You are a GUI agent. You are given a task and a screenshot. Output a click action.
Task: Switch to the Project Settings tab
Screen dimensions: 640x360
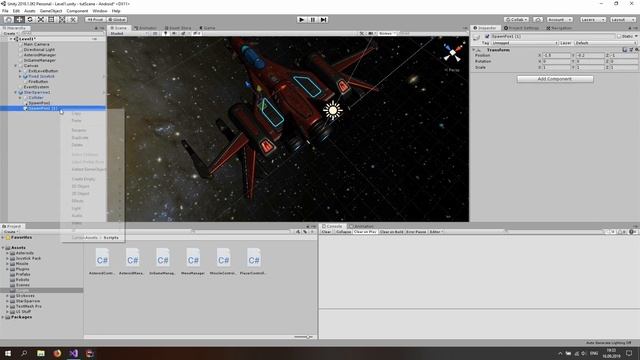pyautogui.click(x=521, y=28)
